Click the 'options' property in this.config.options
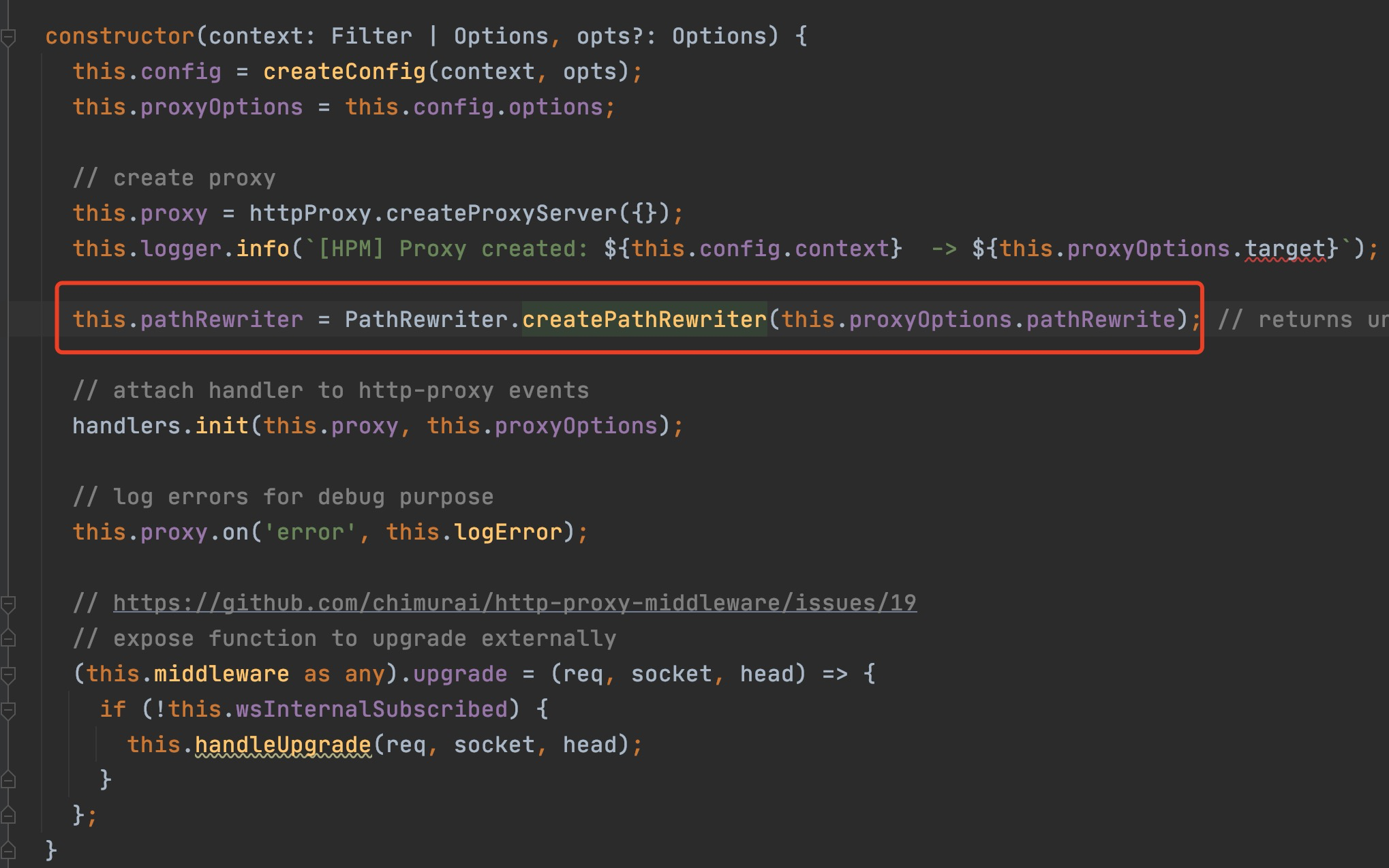This screenshot has width=1389, height=868. tap(555, 107)
